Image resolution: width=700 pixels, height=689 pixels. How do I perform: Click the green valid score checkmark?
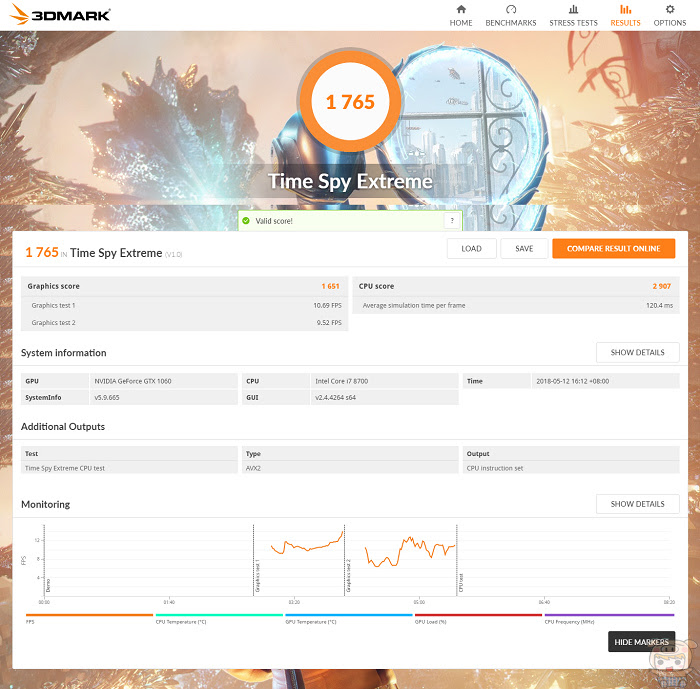(x=246, y=221)
